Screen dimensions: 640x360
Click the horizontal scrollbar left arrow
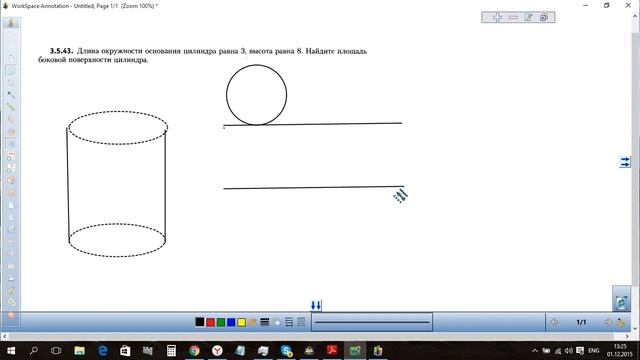pos(4,336)
